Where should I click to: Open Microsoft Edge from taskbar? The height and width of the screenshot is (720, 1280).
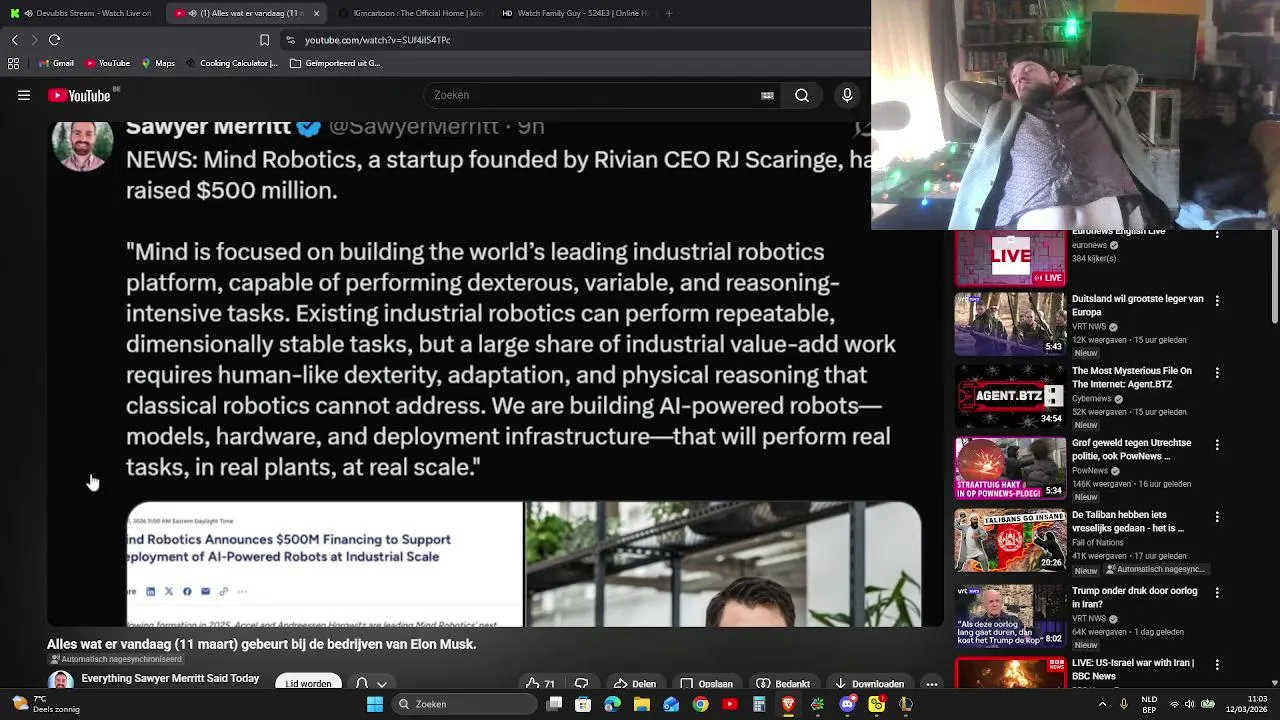point(612,704)
